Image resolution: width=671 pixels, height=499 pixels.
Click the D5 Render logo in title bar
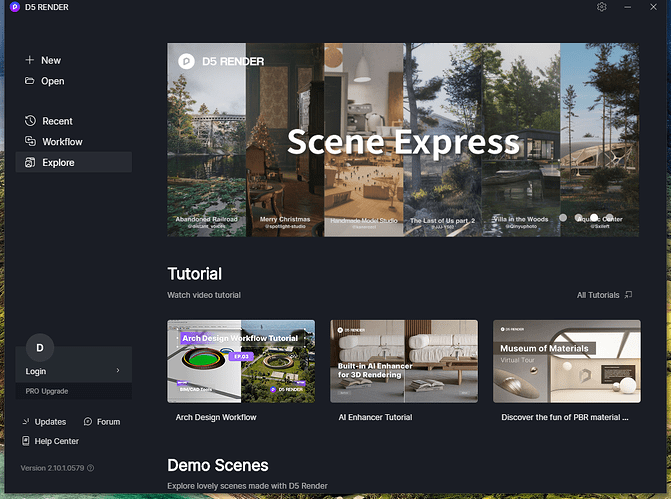(15, 7)
